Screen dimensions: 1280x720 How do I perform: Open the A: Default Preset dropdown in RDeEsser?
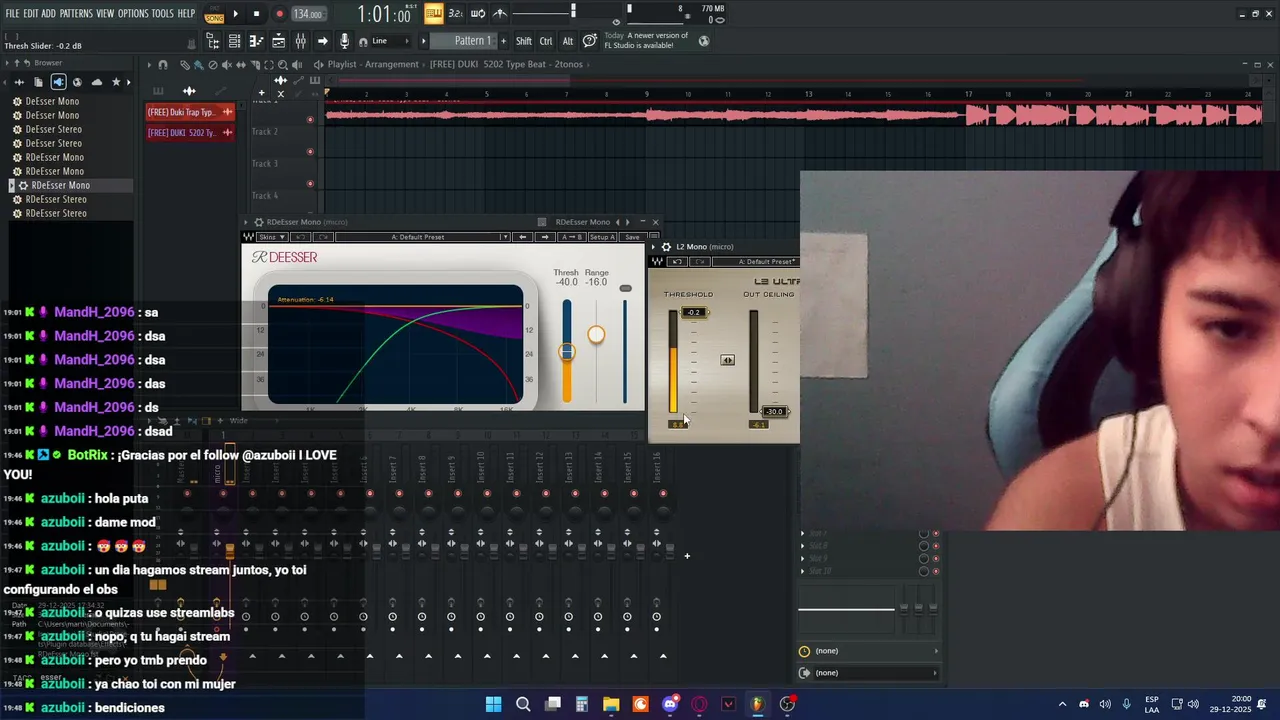(423, 237)
